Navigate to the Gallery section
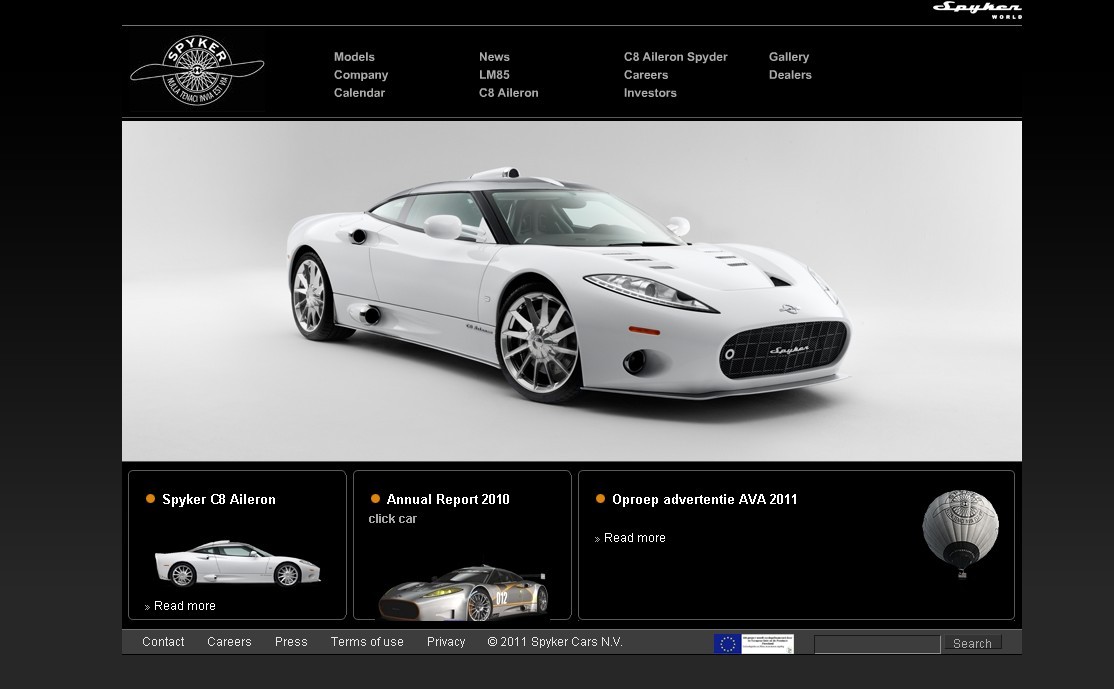 click(x=789, y=57)
